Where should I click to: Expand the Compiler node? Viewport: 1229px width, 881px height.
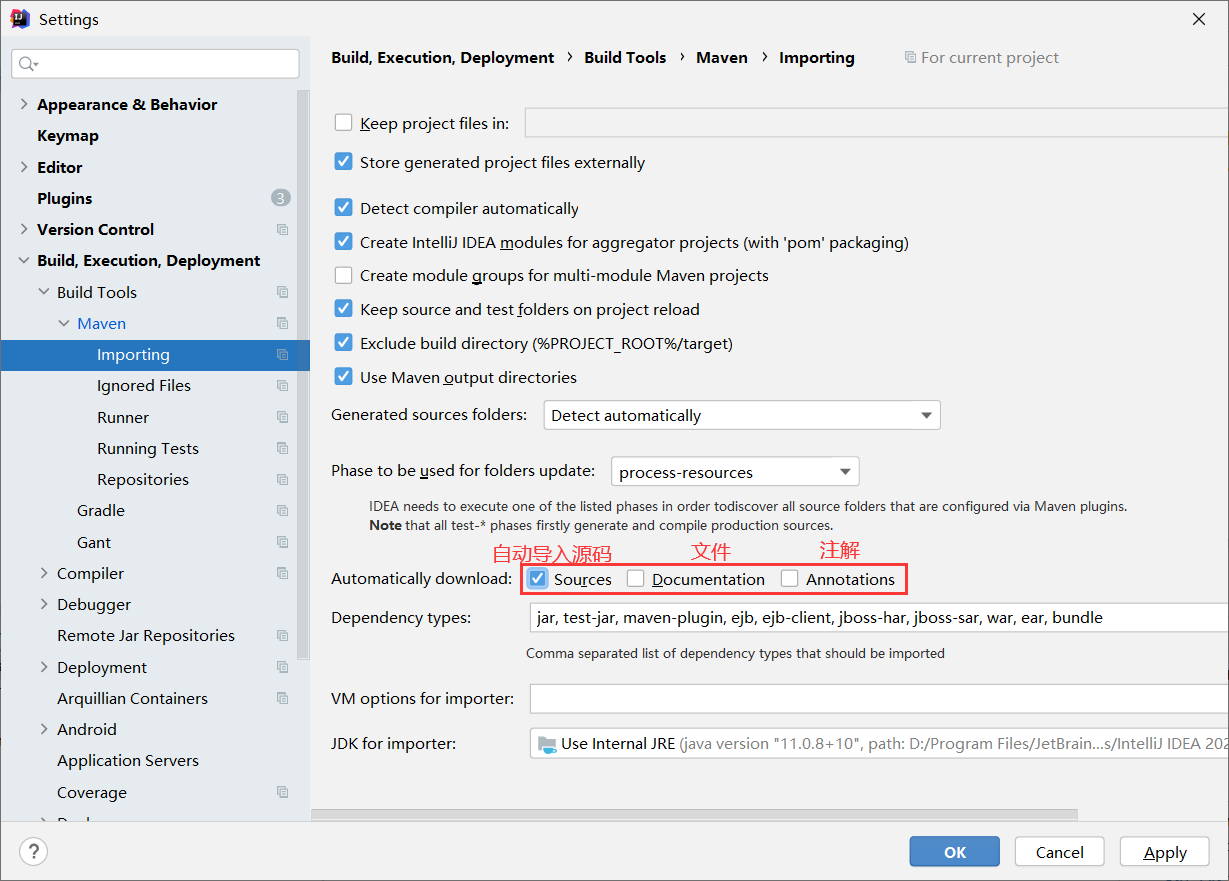pyautogui.click(x=44, y=573)
